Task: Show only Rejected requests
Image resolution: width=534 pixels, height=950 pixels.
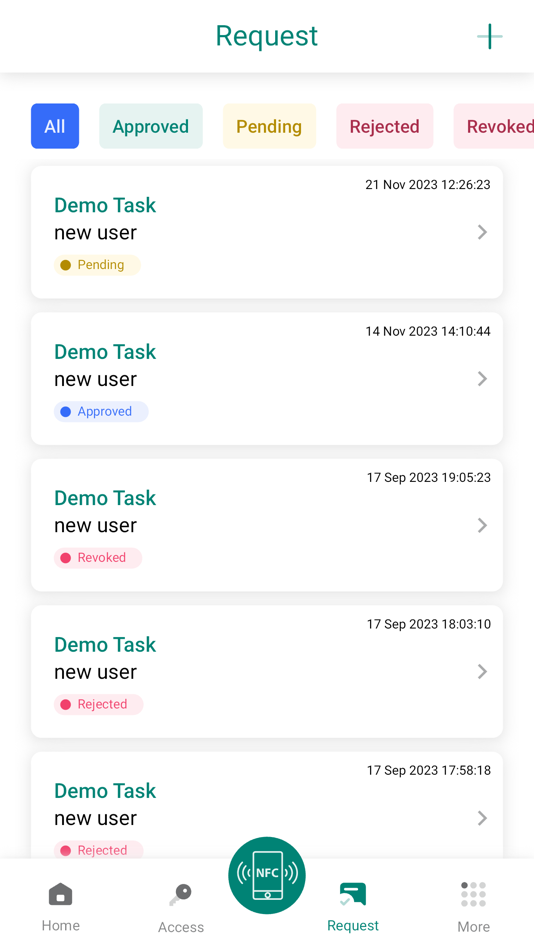Action: point(385,126)
